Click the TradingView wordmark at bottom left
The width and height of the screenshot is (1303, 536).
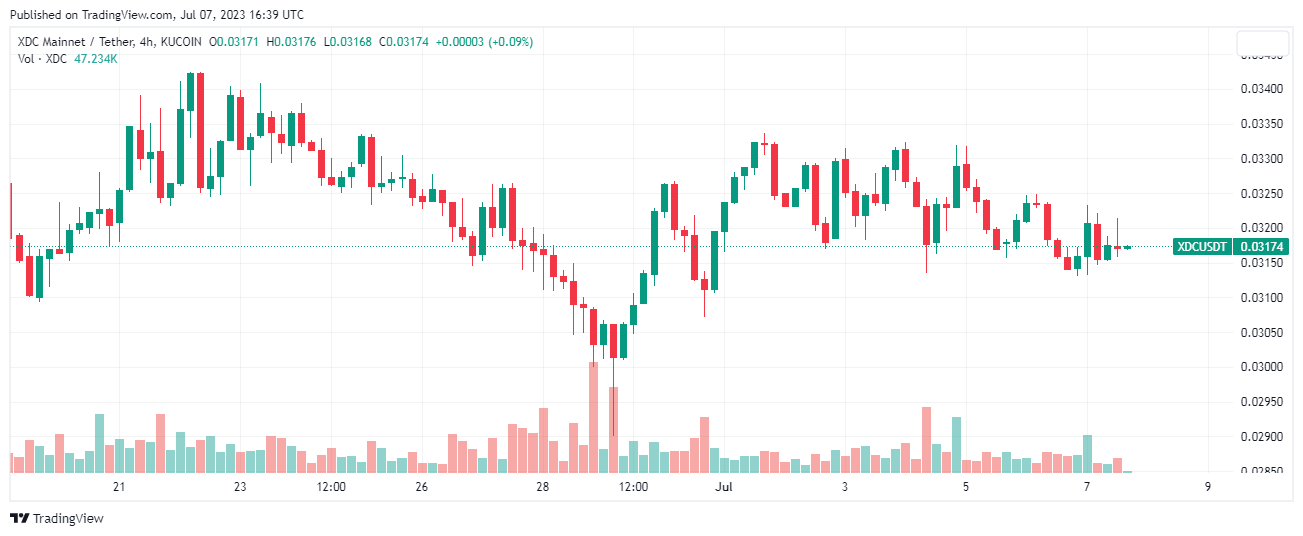point(68,518)
